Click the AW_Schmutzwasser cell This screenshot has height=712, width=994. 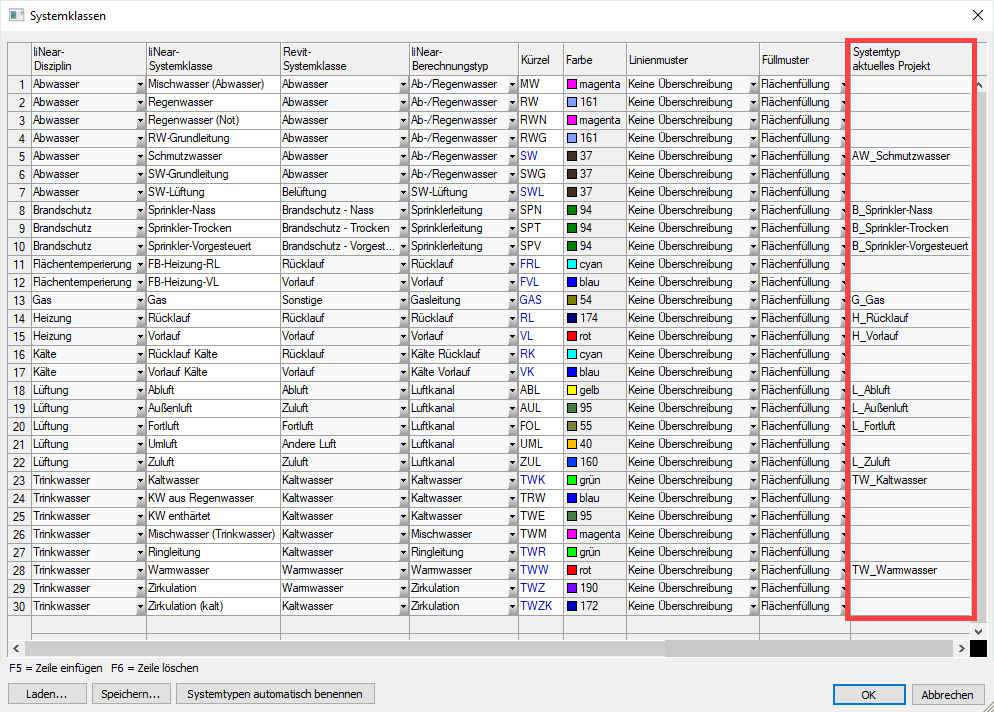[x=910, y=156]
